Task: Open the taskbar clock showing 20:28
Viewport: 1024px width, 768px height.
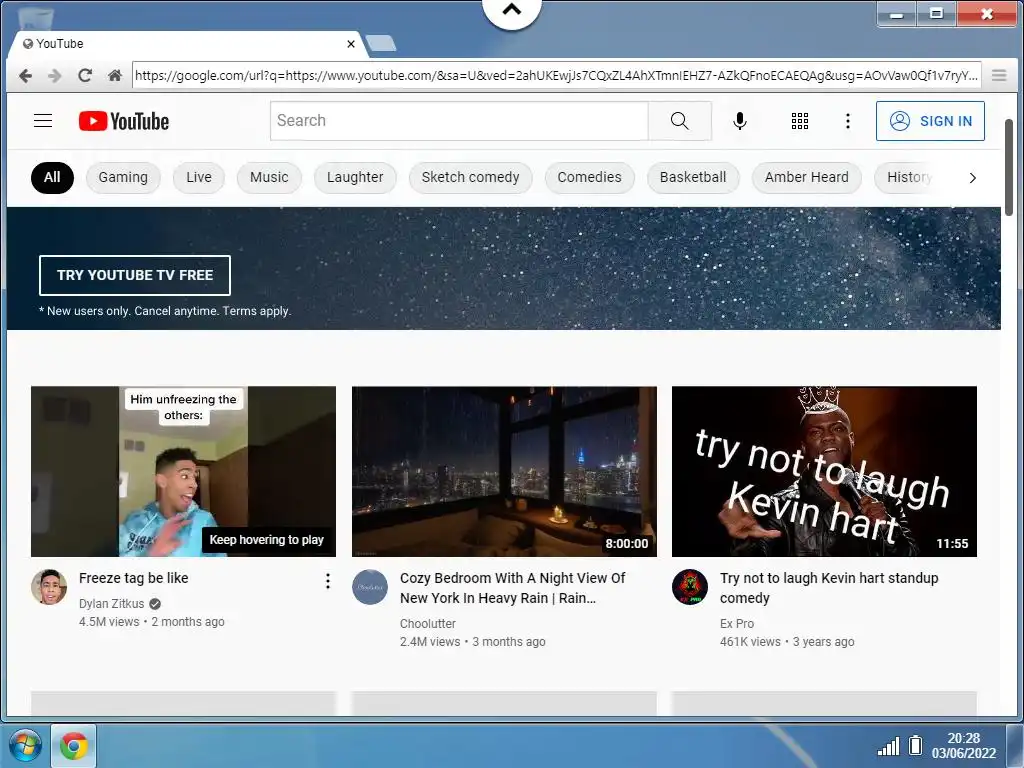Action: pyautogui.click(x=964, y=746)
